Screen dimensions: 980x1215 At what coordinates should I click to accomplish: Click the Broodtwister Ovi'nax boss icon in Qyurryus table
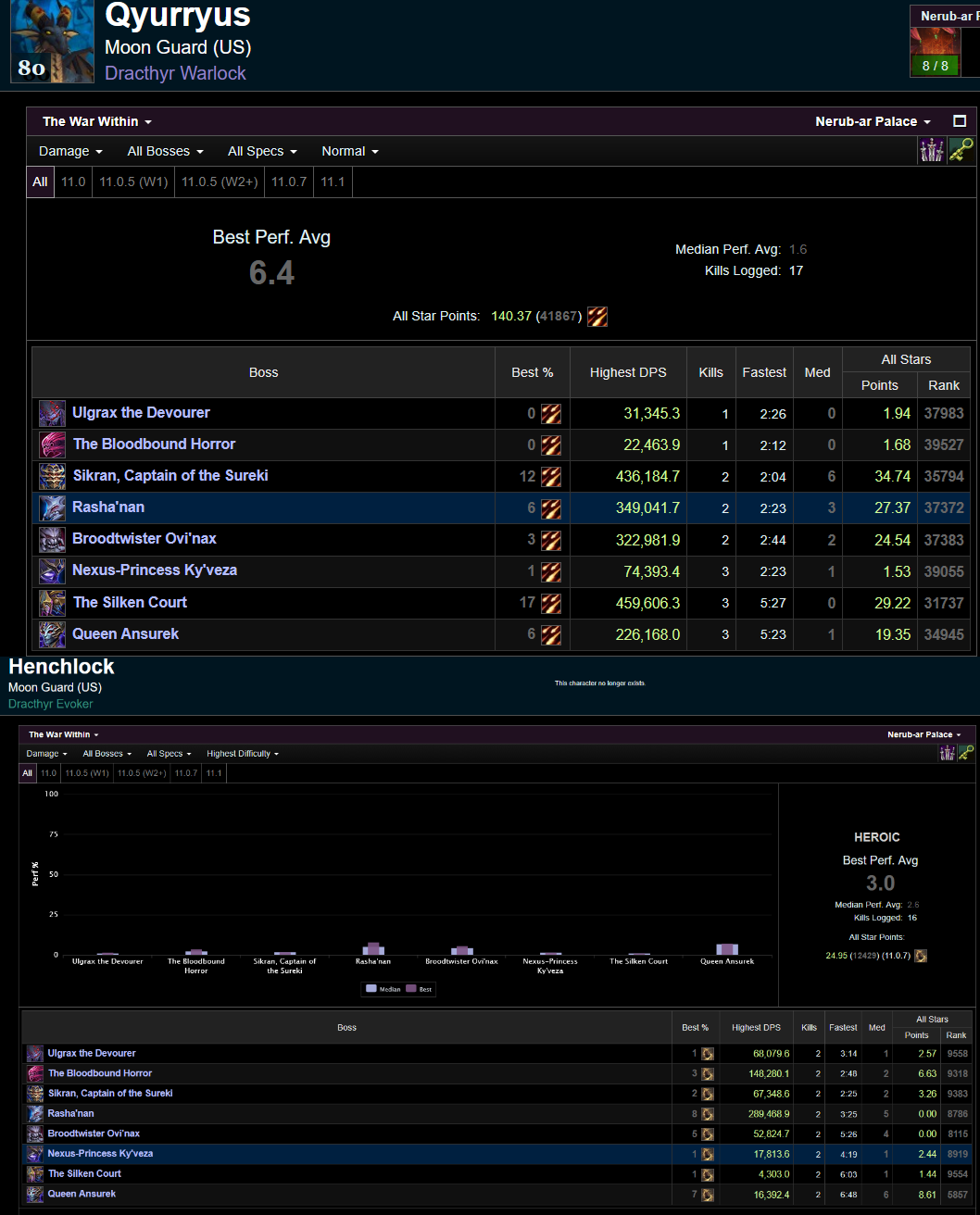pyautogui.click(x=52, y=539)
